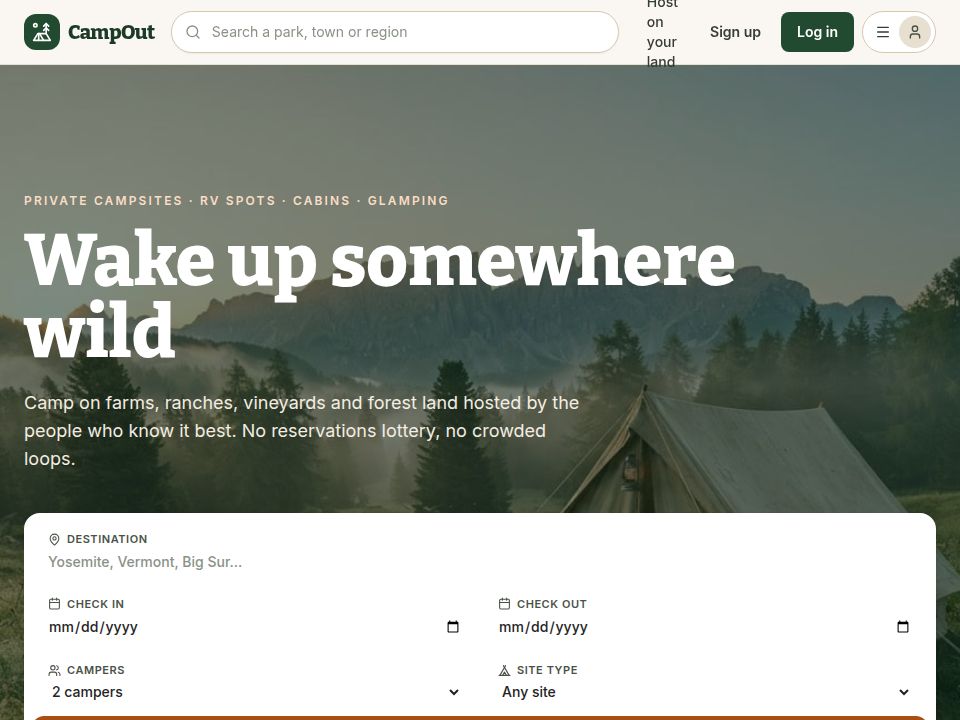
Task: Click the Check out calendar label icon
Action: pyautogui.click(x=504, y=604)
